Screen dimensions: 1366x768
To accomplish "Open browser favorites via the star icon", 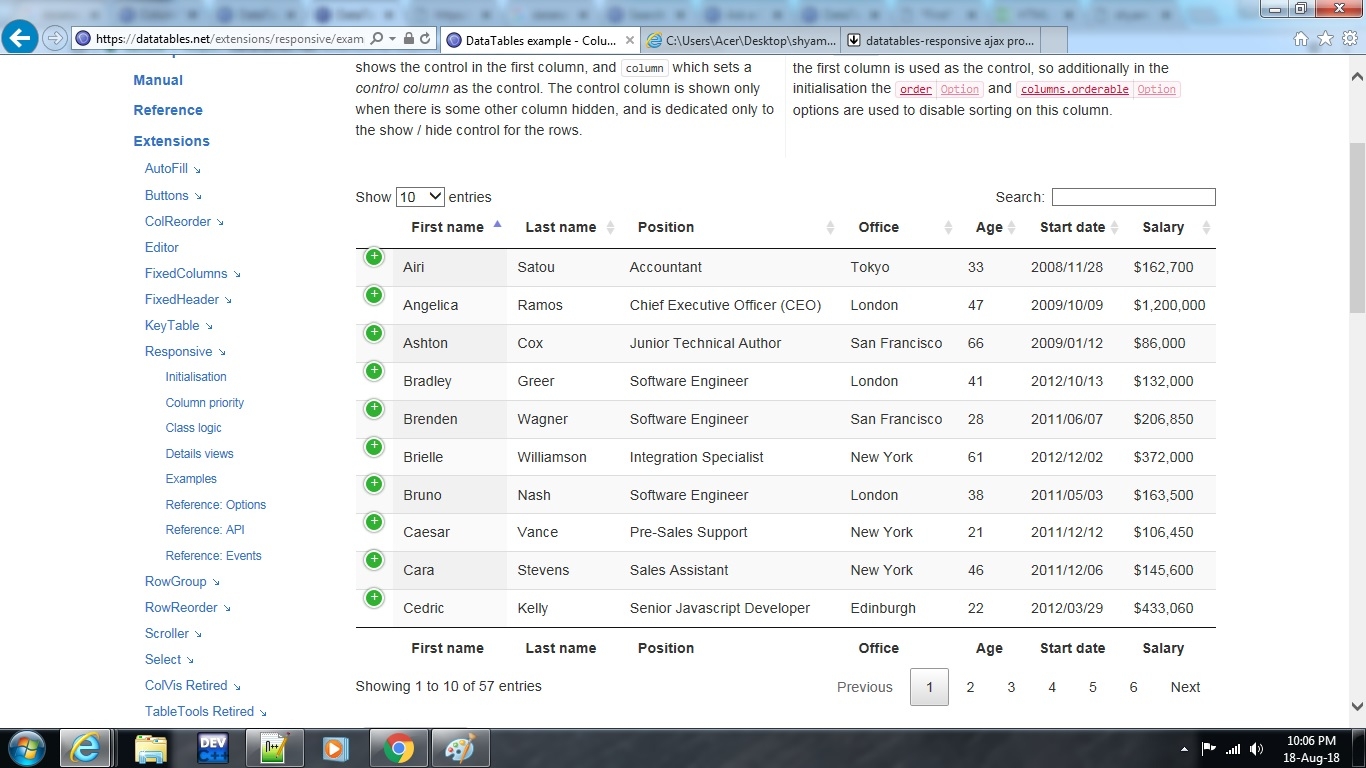I will [x=1324, y=40].
